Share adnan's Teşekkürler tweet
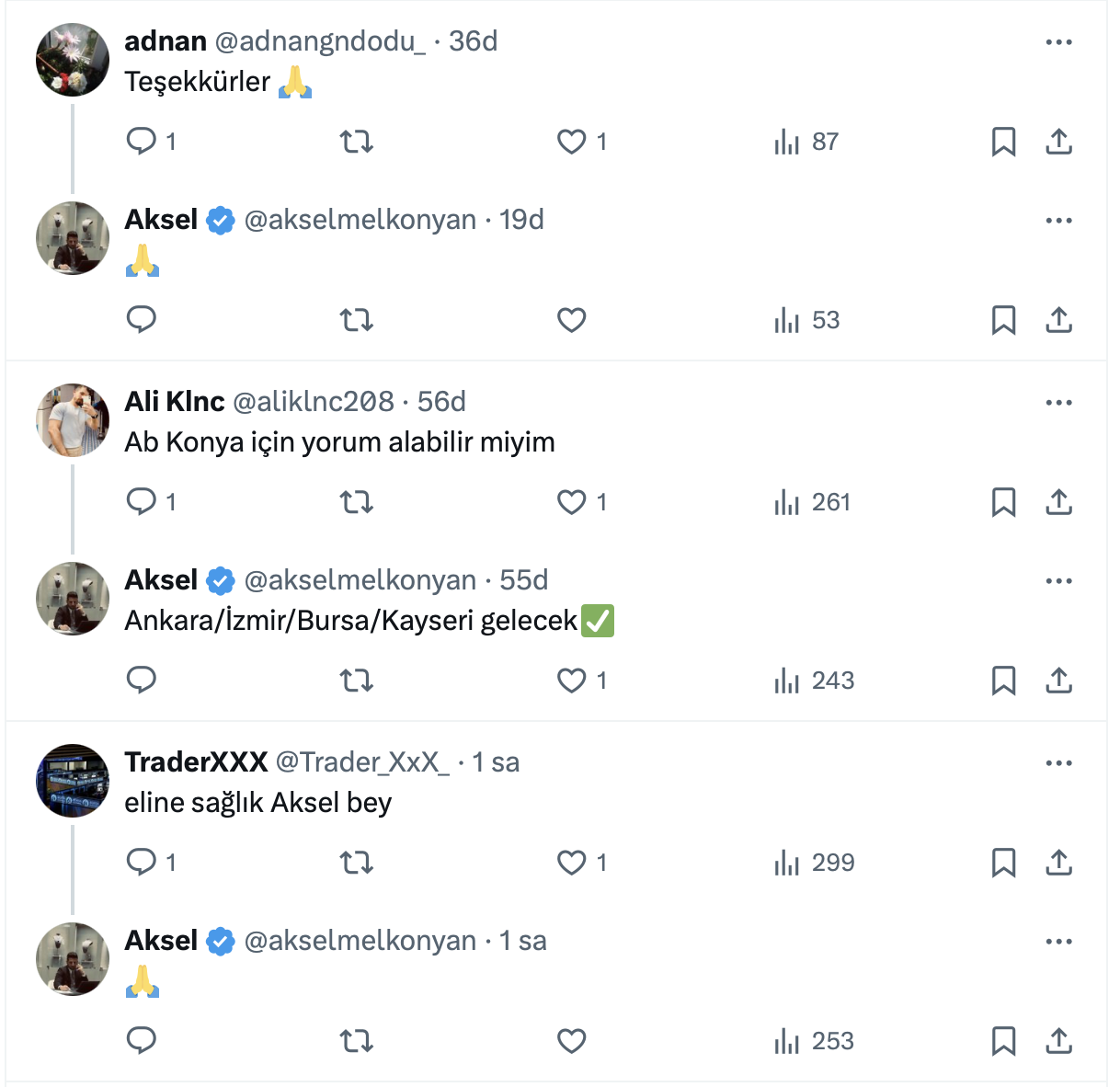 tap(1058, 142)
